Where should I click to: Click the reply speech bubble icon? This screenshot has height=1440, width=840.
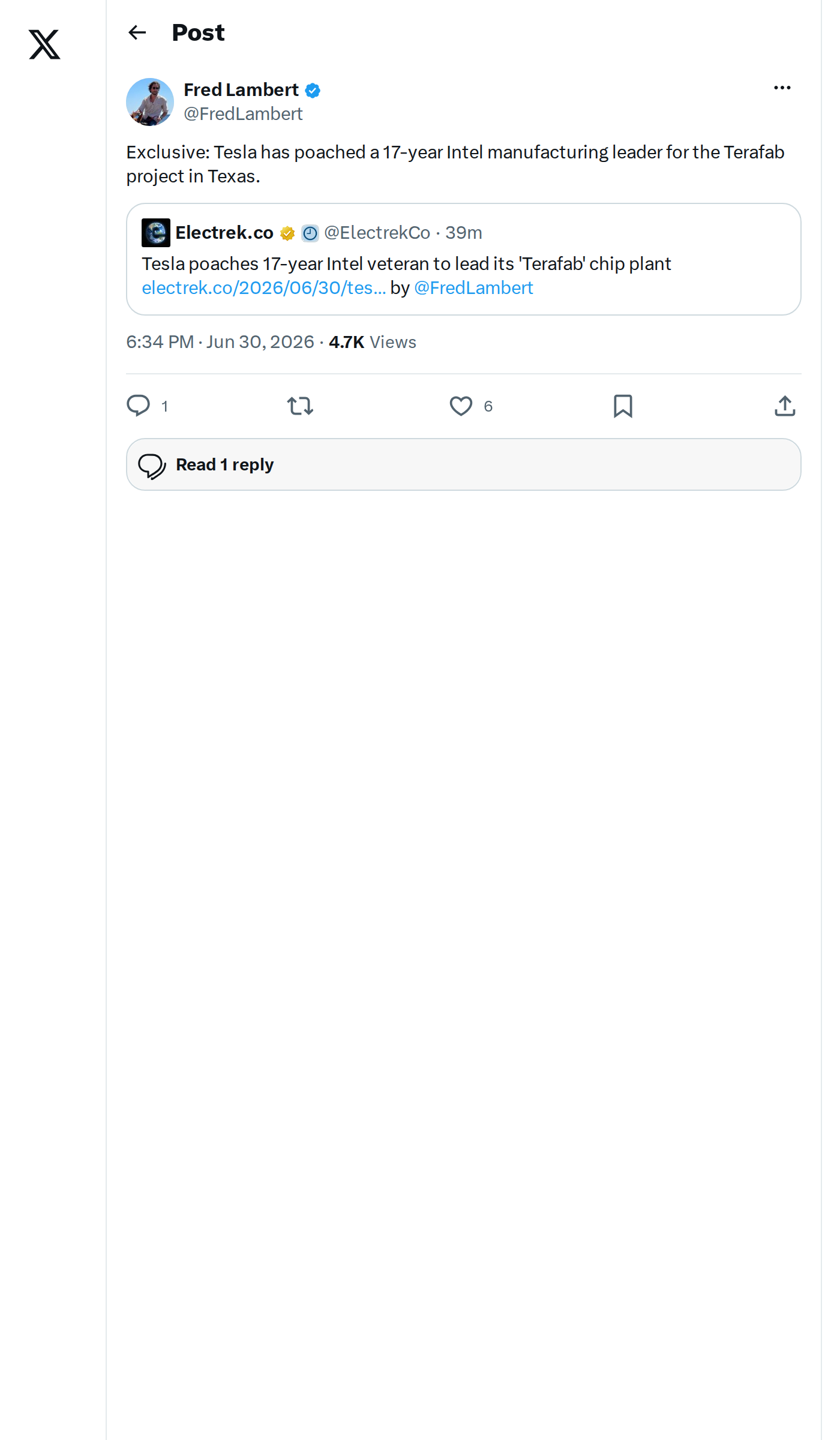click(139, 406)
